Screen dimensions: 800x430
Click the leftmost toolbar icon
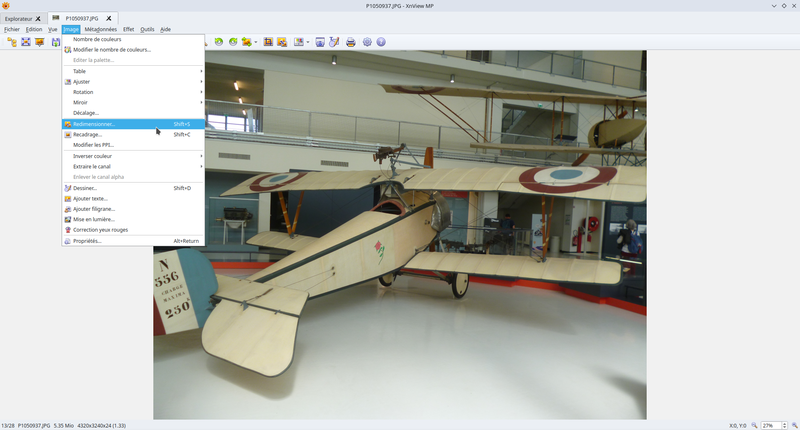(x=12, y=42)
